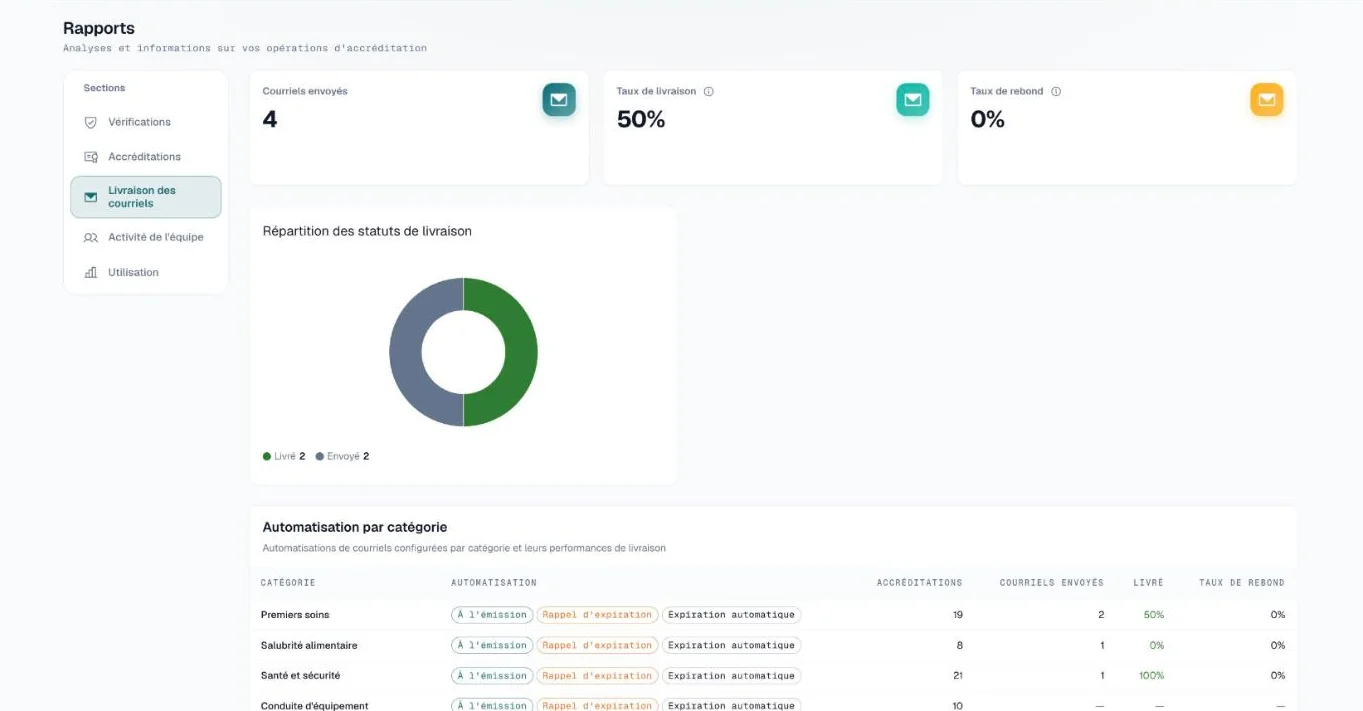Click the Activité de l'équipe people icon
The height and width of the screenshot is (711, 1363).
click(x=91, y=238)
